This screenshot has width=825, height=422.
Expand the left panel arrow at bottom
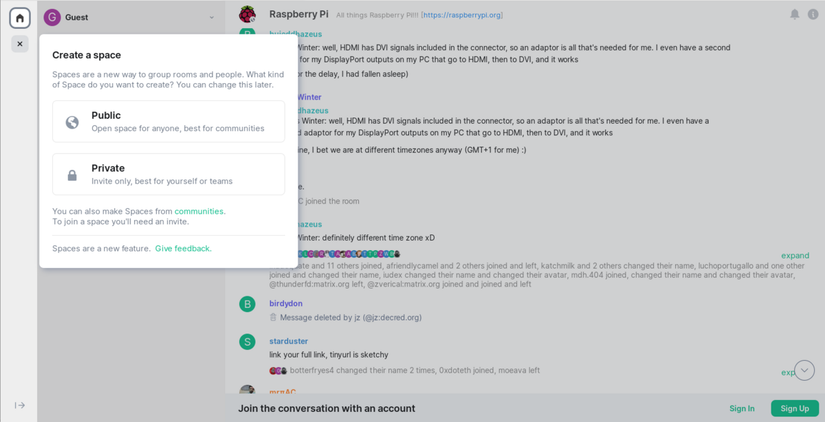click(19, 405)
